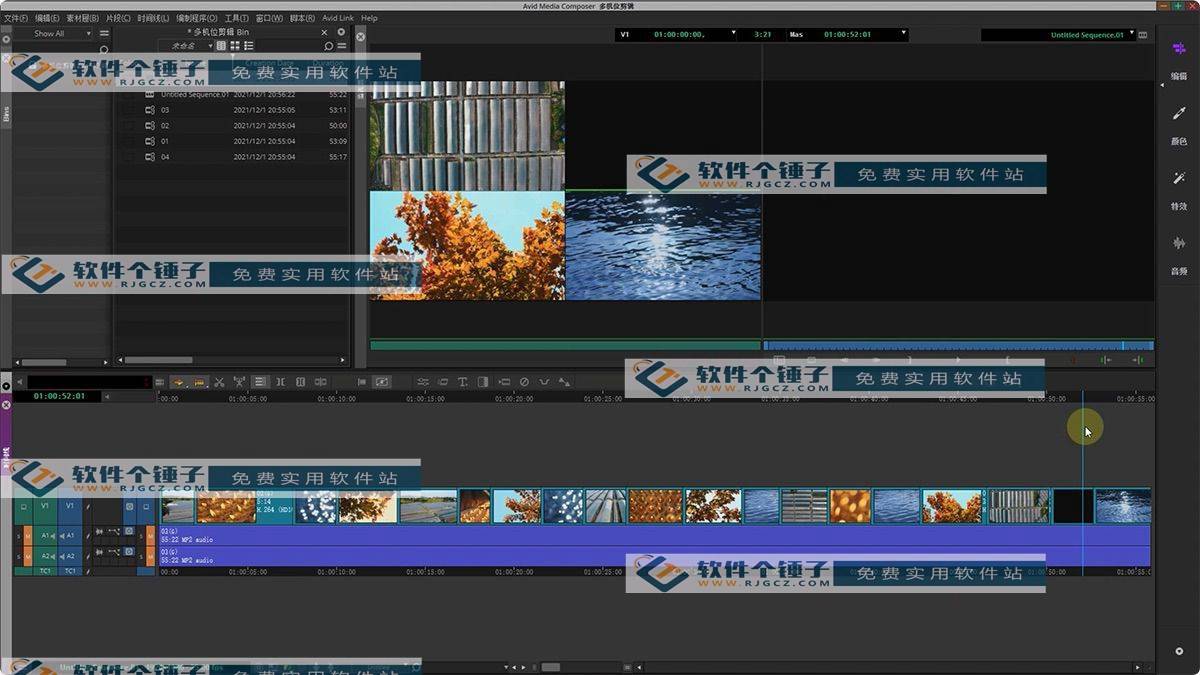Select the A1 03(G) MP2 audio clip
The height and width of the screenshot is (675, 1200).
click(654, 536)
